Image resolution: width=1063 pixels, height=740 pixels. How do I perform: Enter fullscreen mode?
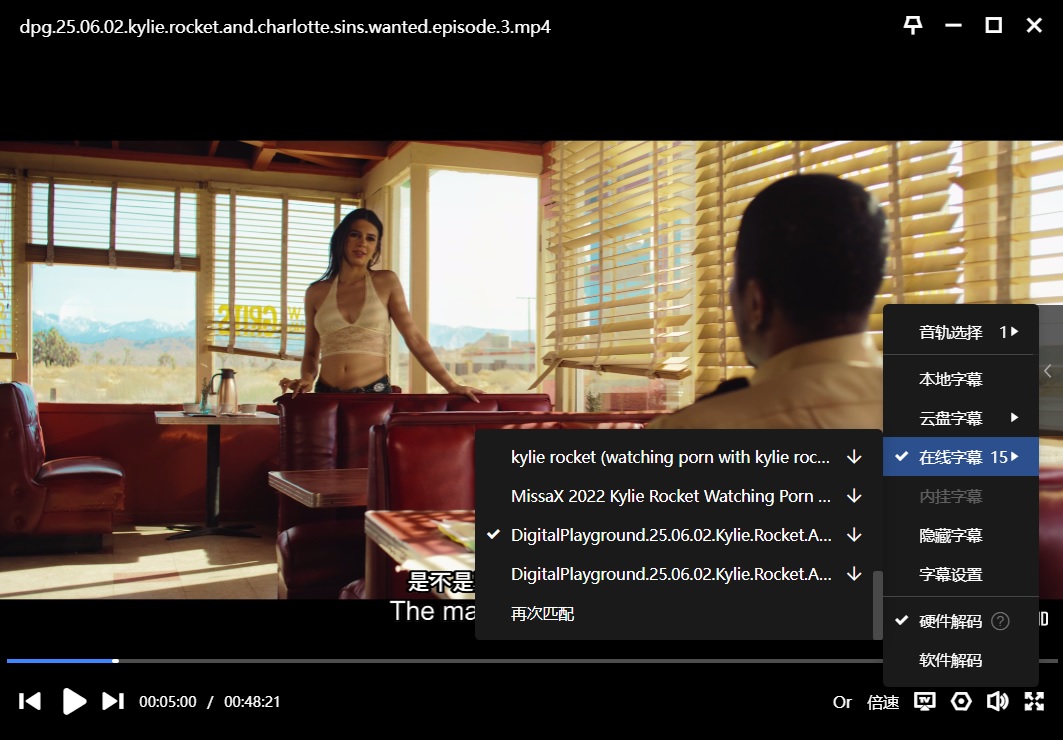tap(1034, 701)
